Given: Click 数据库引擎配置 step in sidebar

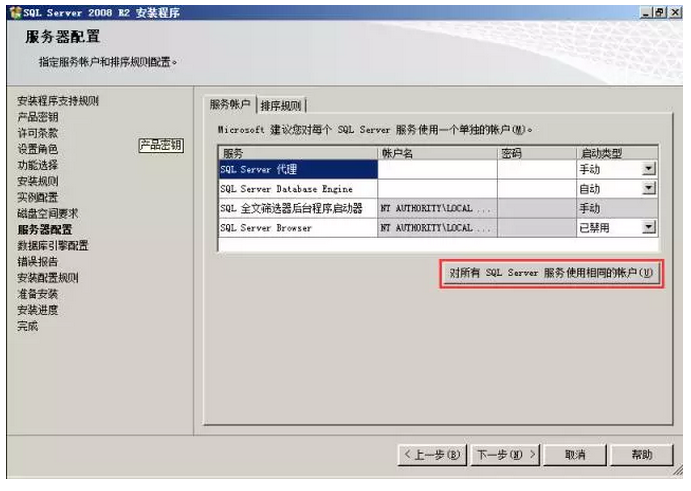Looking at the screenshot, I should (x=52, y=246).
